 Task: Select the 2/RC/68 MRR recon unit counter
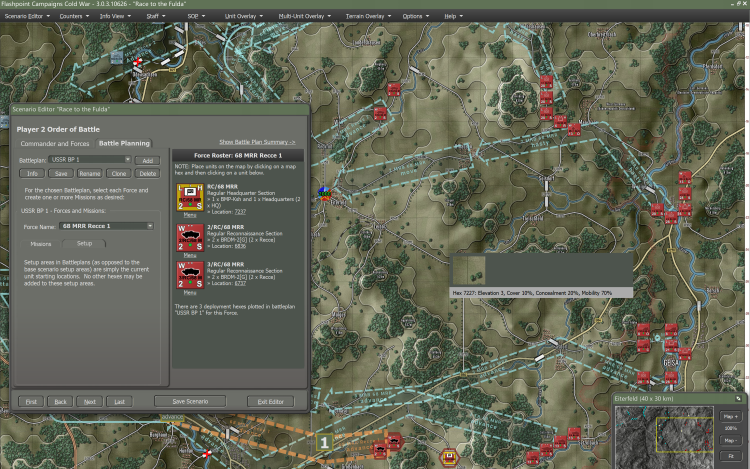coord(190,238)
